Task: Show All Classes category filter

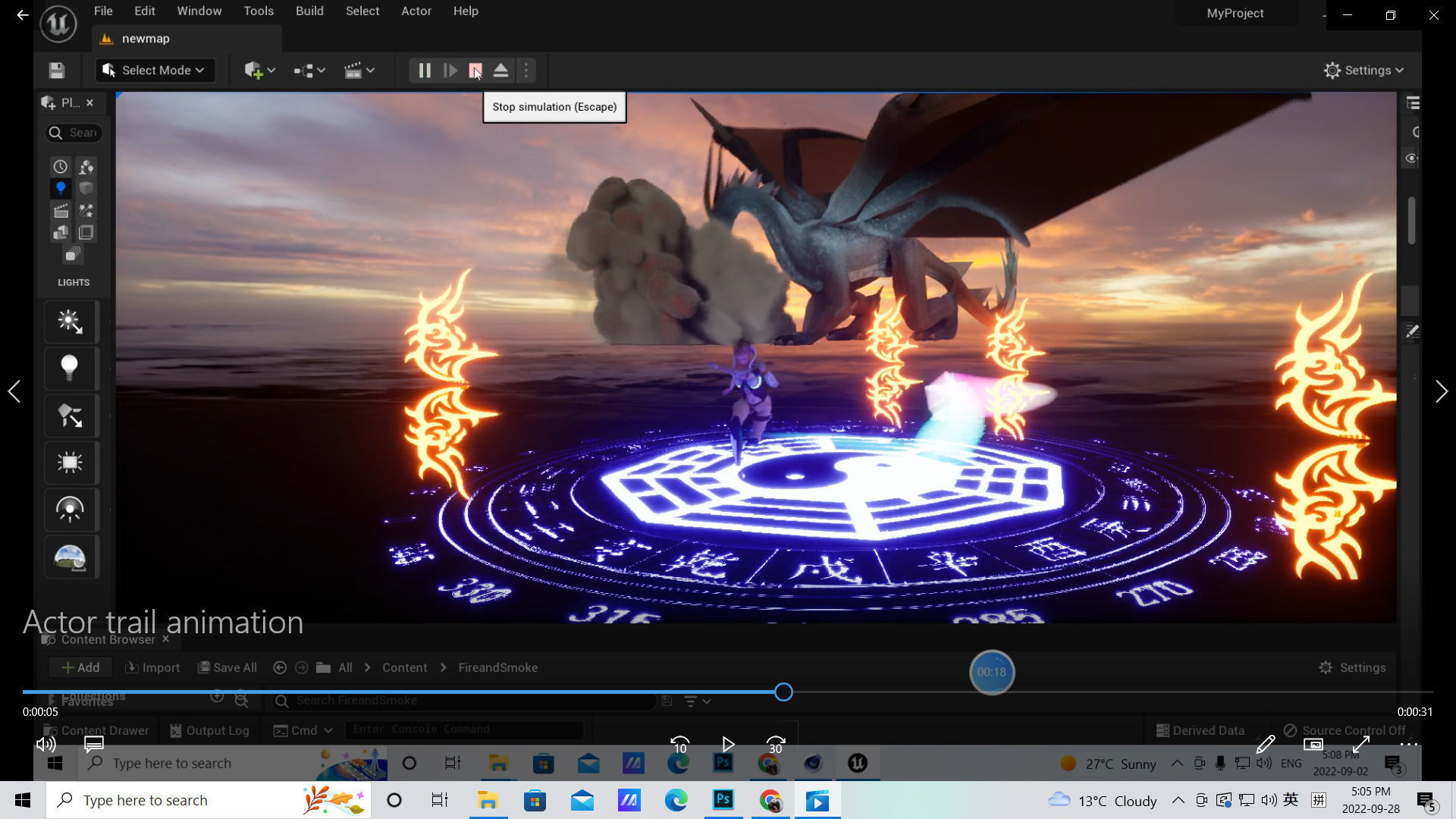Action: click(73, 255)
